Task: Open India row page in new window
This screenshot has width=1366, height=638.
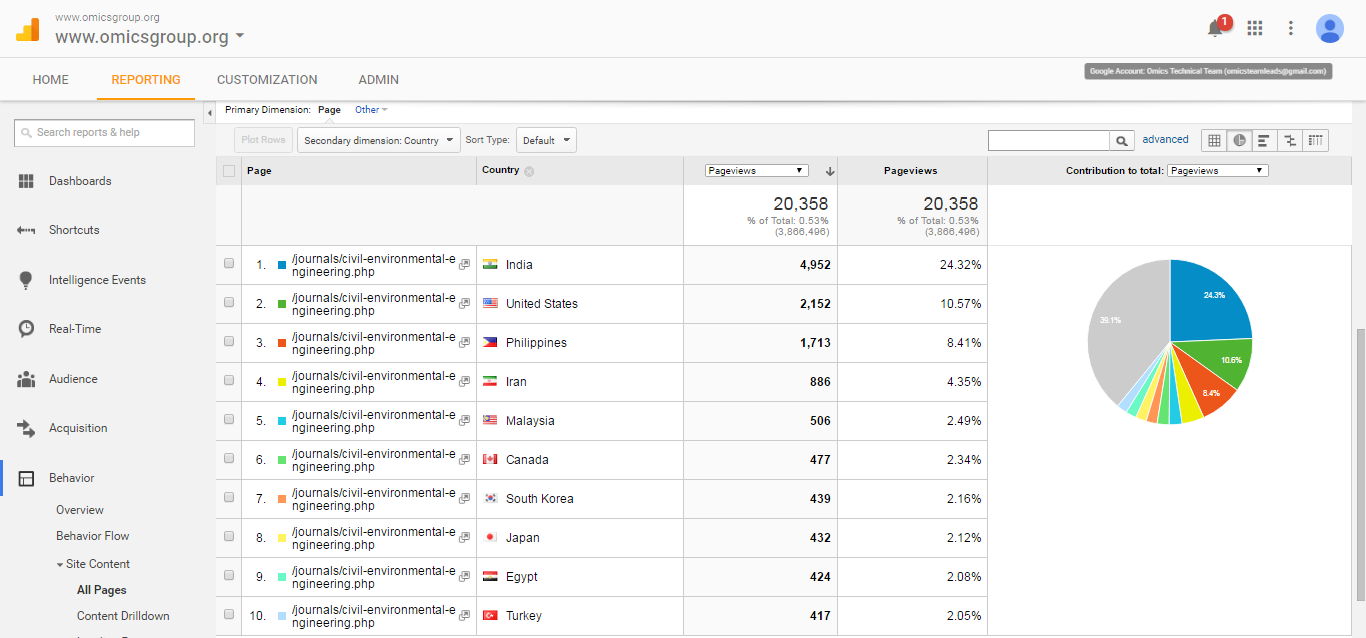Action: point(464,265)
